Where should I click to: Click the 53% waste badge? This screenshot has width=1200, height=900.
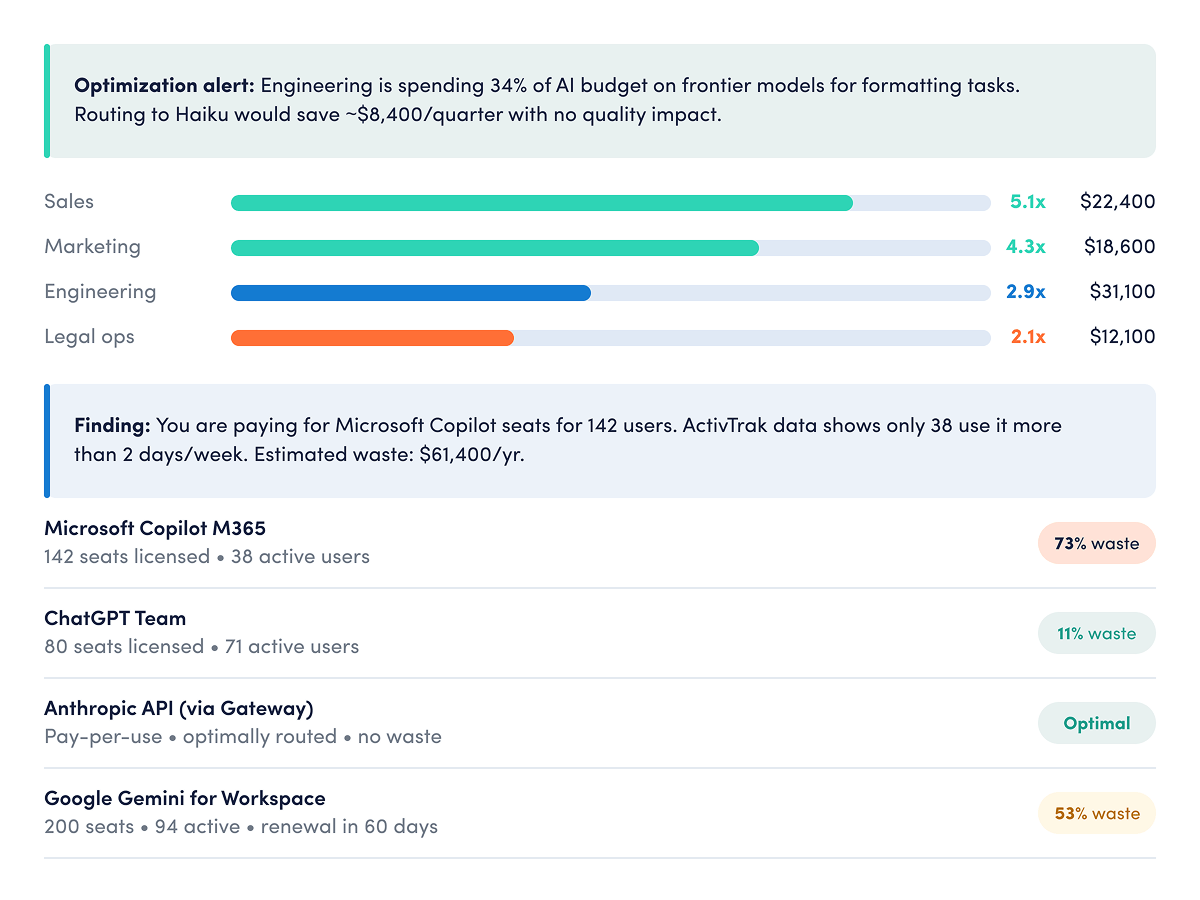point(1096,813)
